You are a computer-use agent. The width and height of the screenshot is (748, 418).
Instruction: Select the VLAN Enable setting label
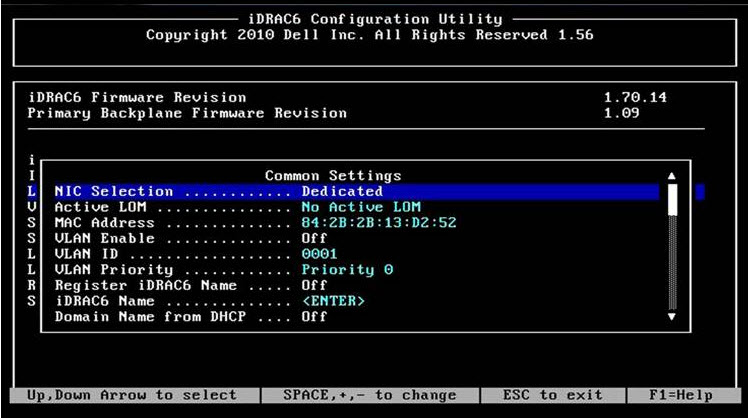[104, 238]
